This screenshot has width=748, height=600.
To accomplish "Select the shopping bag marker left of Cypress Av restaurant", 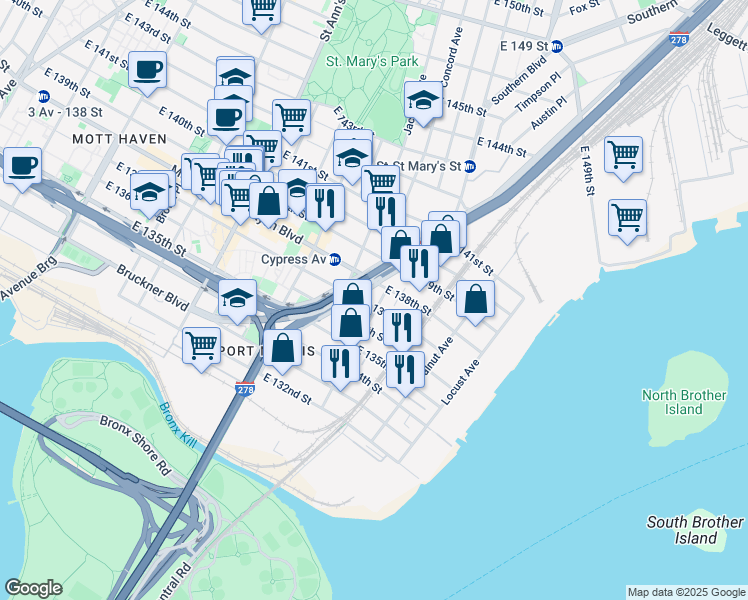I will (269, 202).
